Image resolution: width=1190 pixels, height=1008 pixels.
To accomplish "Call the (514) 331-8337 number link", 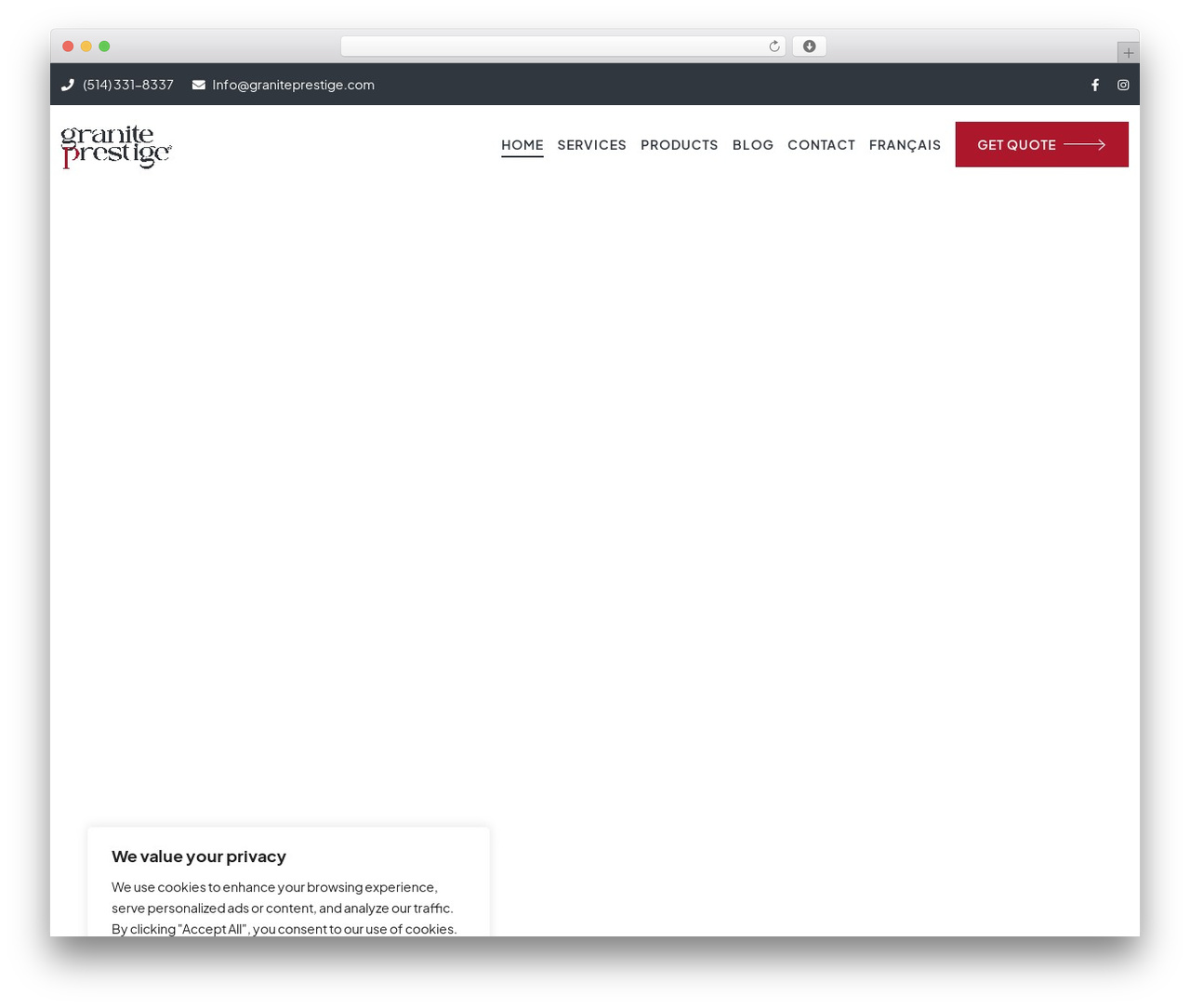I will pyautogui.click(x=128, y=85).
